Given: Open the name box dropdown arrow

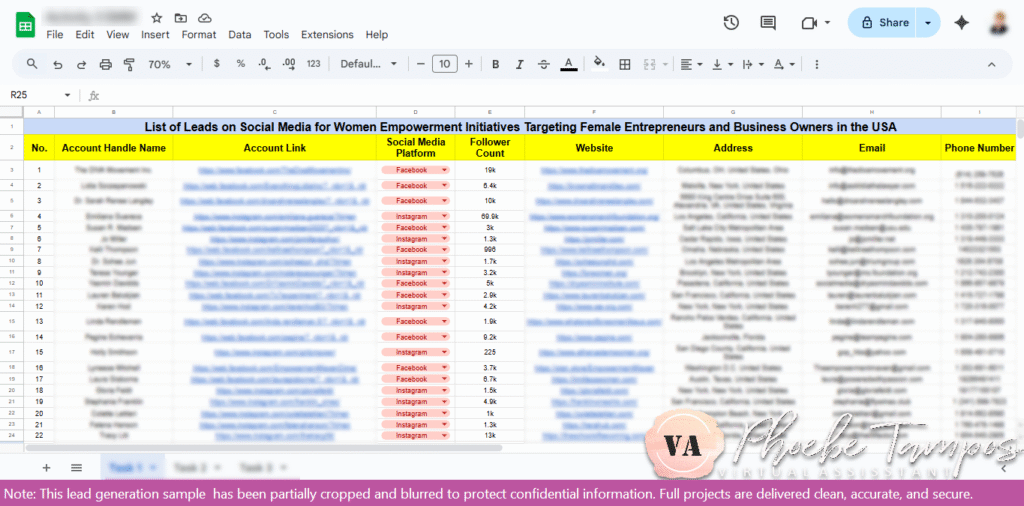Looking at the screenshot, I should (x=67, y=95).
